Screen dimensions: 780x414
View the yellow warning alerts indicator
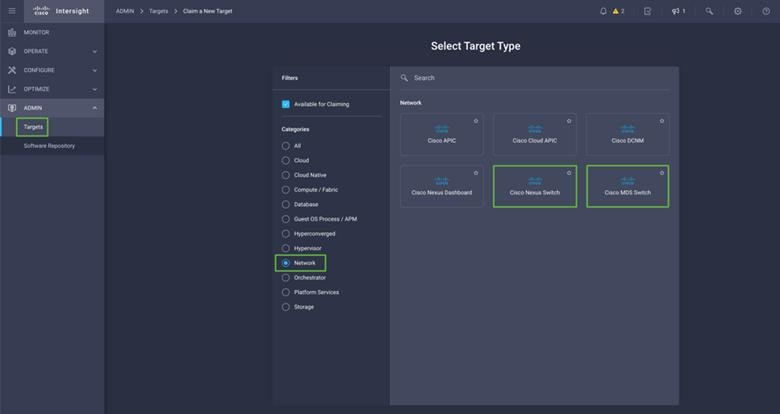[618, 11]
